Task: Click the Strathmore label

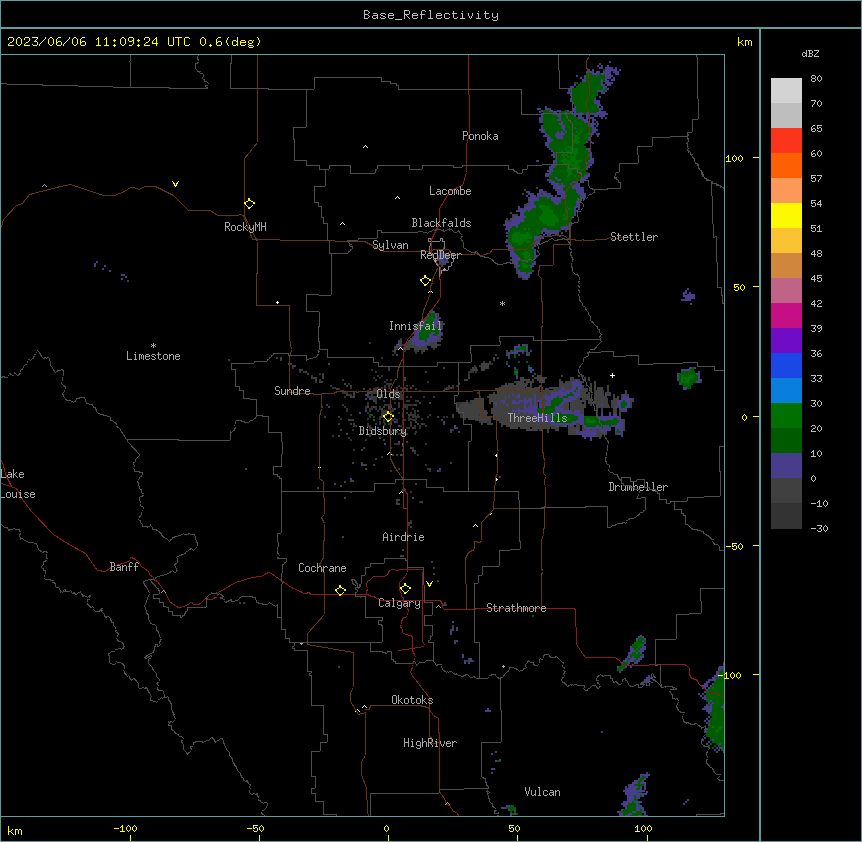Action: click(x=516, y=608)
